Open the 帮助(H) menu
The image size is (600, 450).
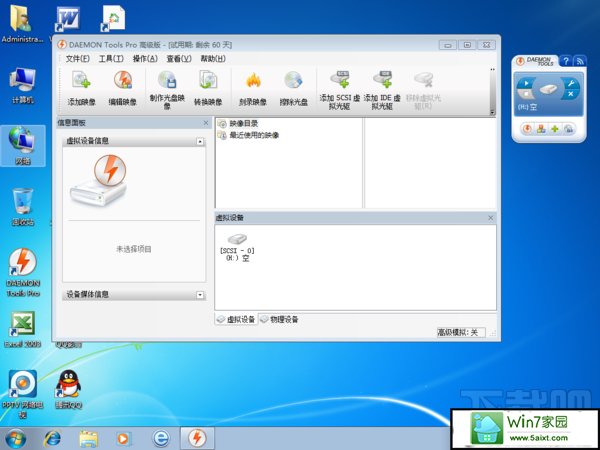pos(213,59)
